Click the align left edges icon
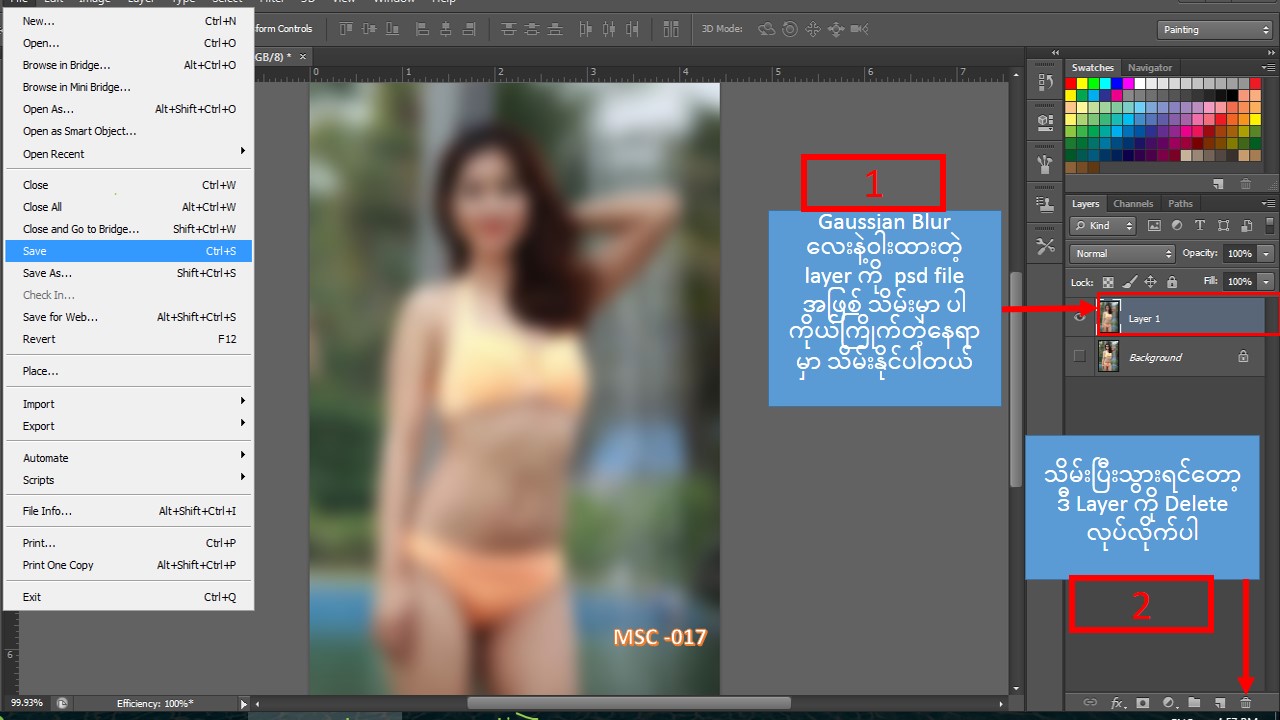The height and width of the screenshot is (720, 1280). tap(422, 29)
